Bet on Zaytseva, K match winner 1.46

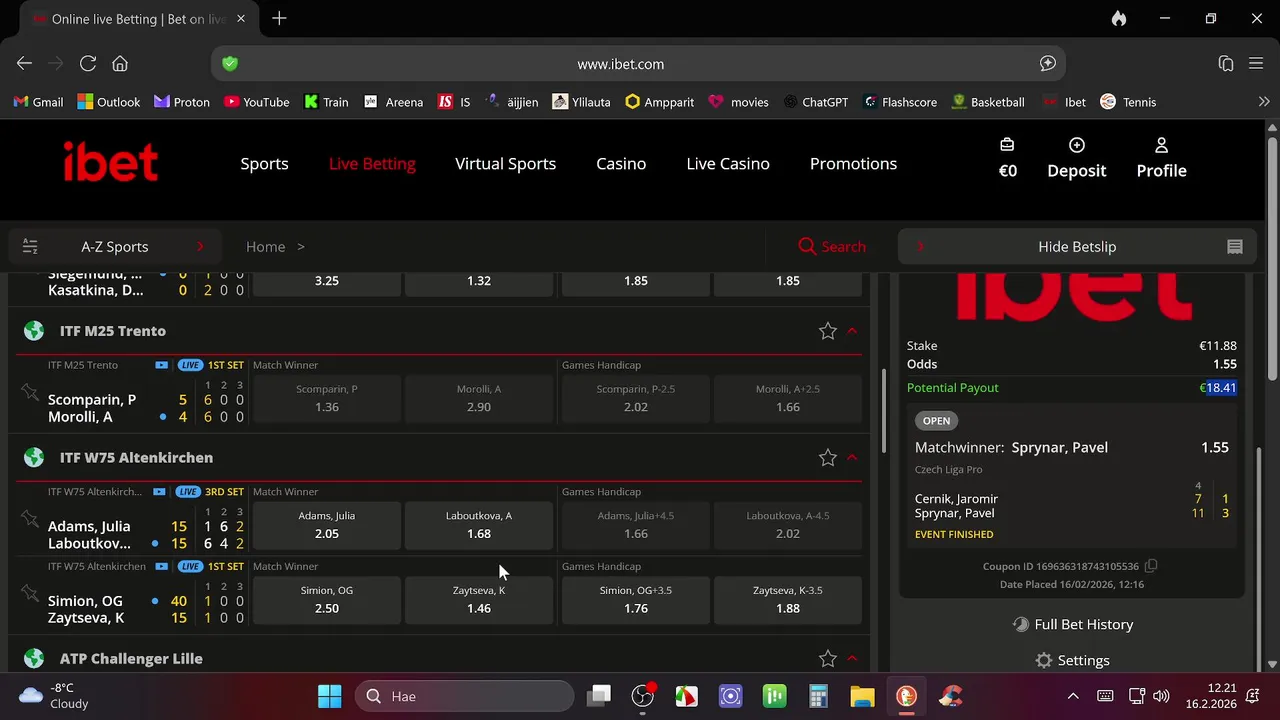click(479, 599)
